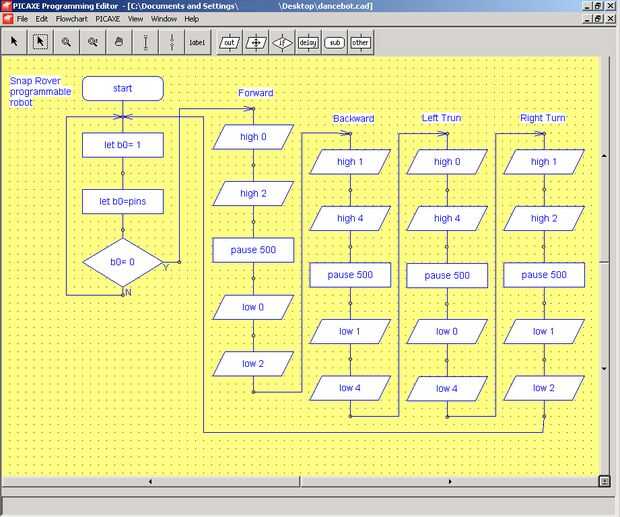620x517 pixels.
Task: Select the hand pan tool
Action: 119,42
